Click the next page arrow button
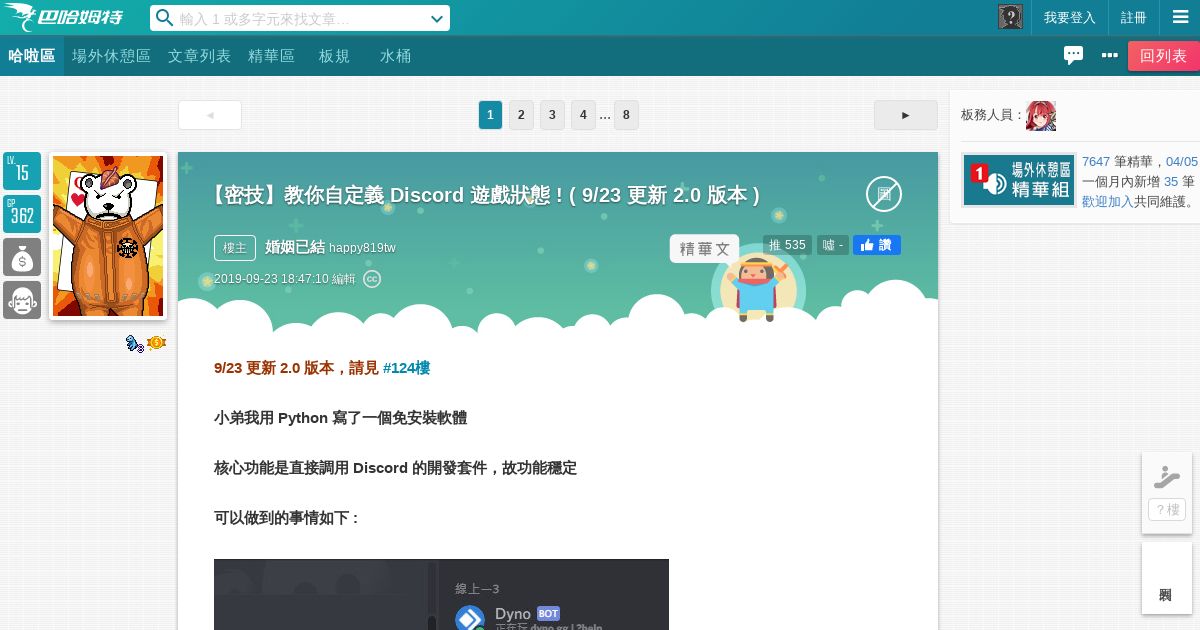Screen dimensions: 1200x630 click(906, 115)
